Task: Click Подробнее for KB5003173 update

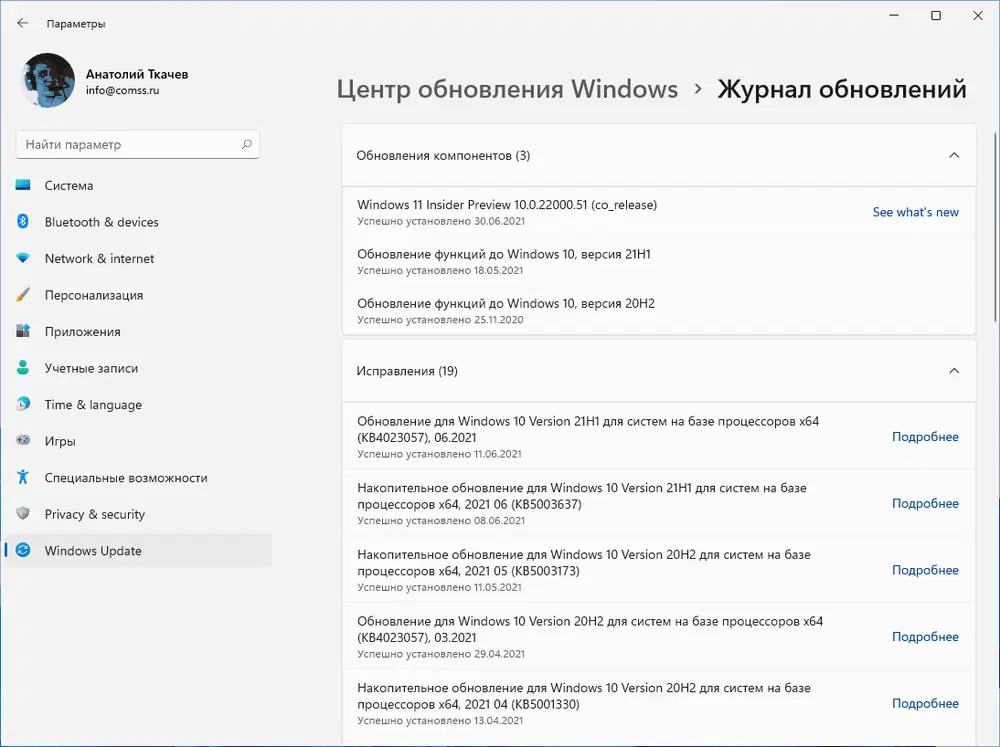Action: coord(925,570)
